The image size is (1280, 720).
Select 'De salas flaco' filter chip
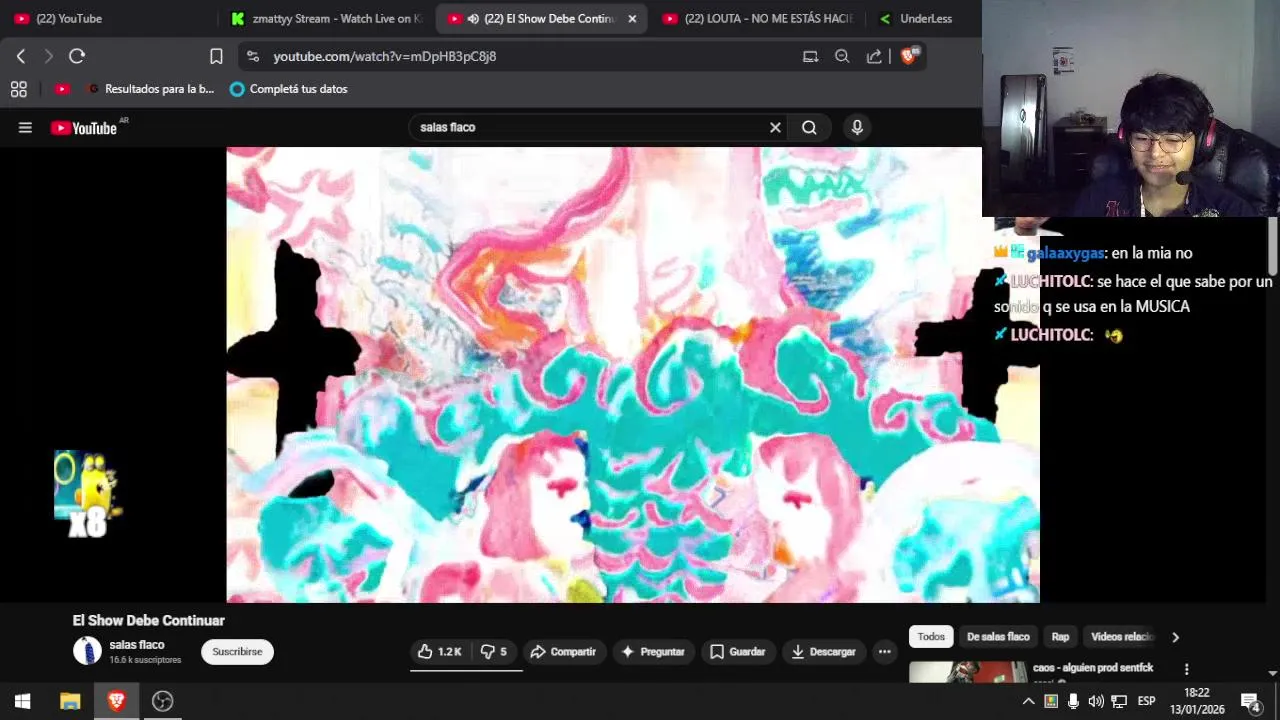tap(998, 637)
